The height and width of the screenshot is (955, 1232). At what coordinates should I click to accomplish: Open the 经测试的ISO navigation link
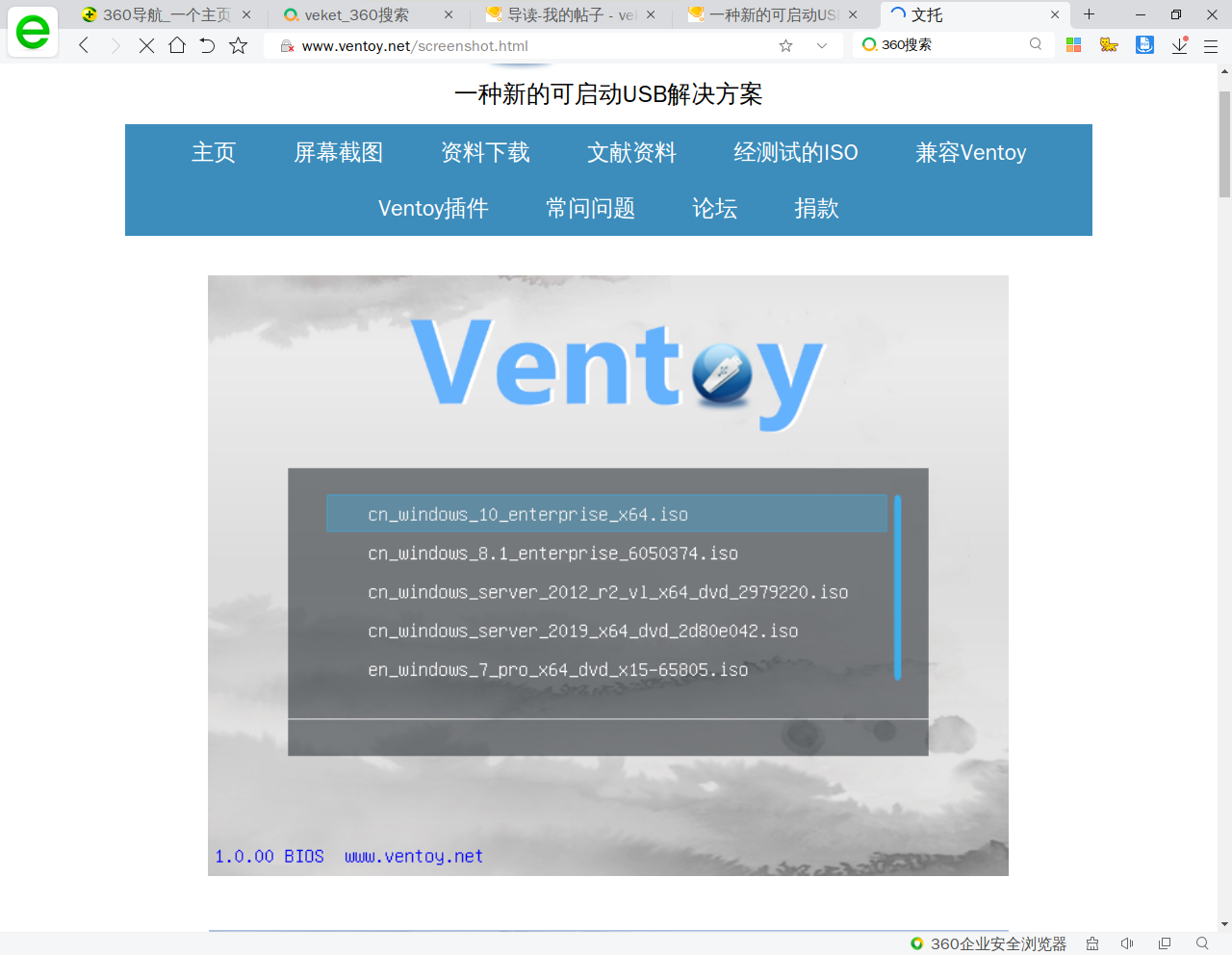(796, 152)
